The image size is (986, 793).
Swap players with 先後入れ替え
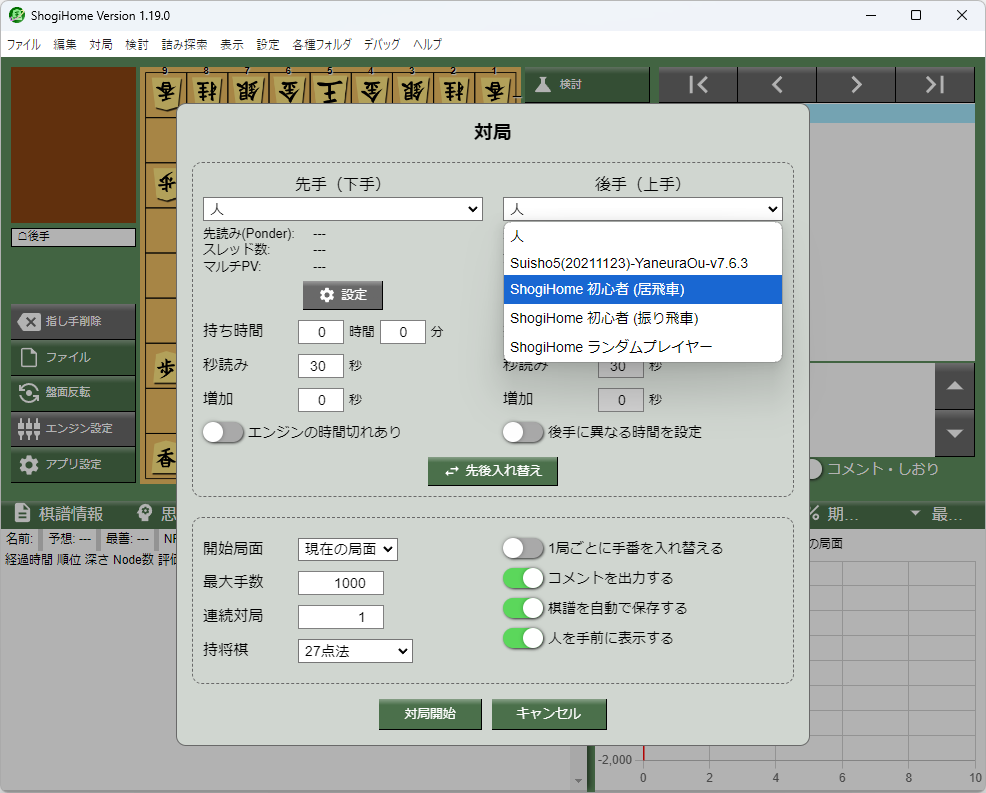click(492, 471)
